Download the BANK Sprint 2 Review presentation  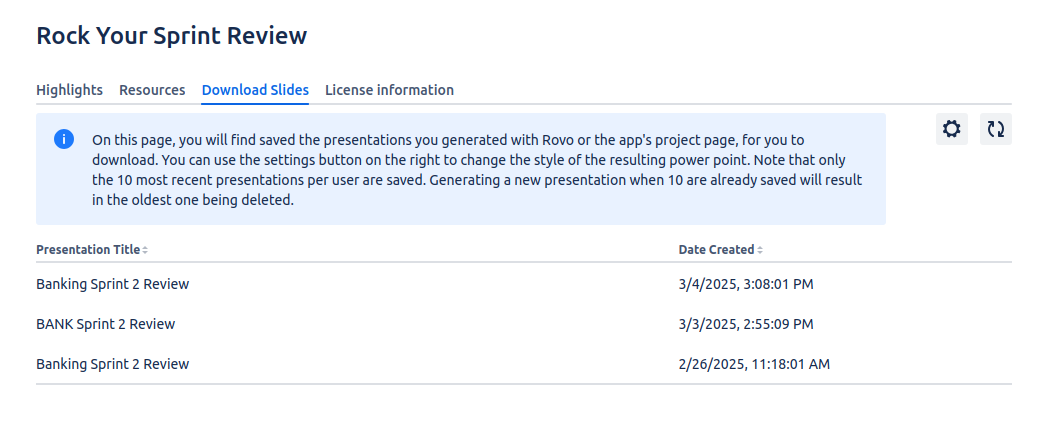105,324
